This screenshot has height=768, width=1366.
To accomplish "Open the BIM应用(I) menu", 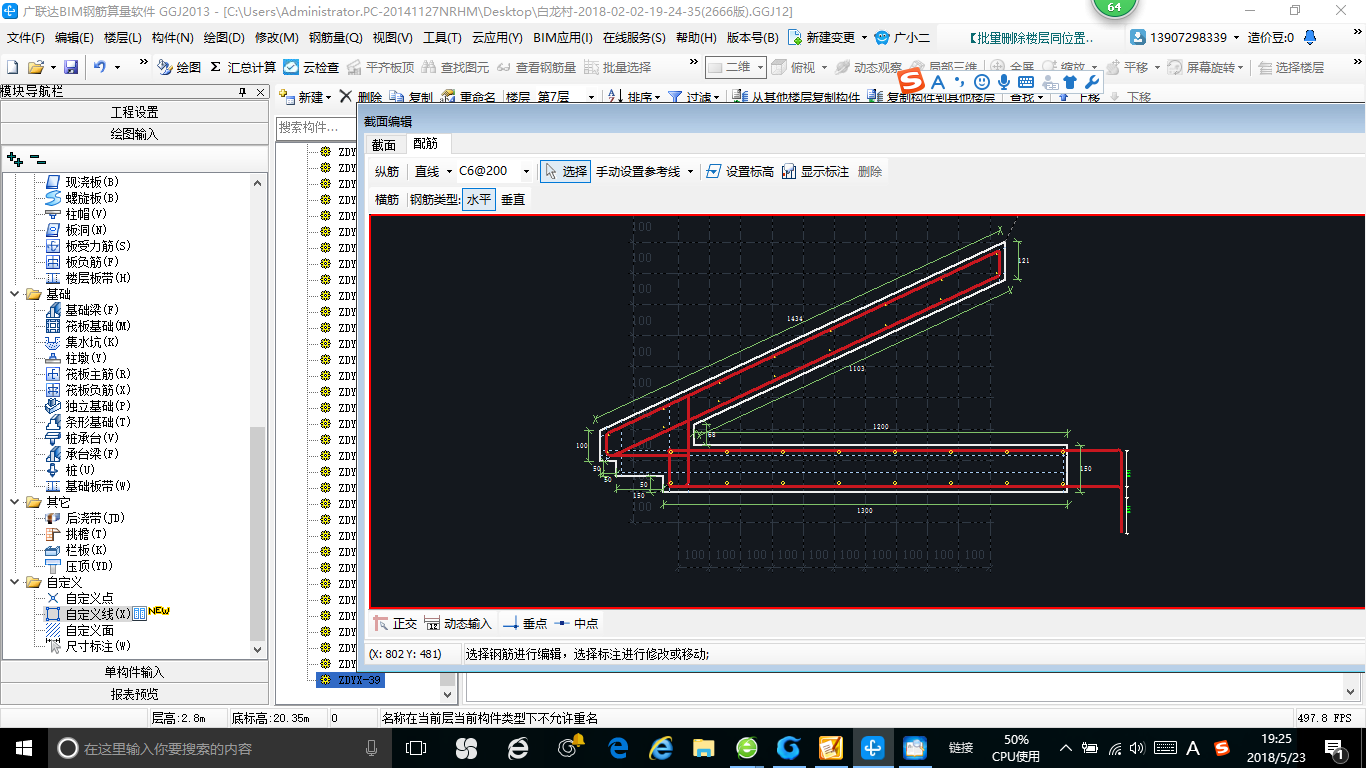I will pyautogui.click(x=563, y=38).
